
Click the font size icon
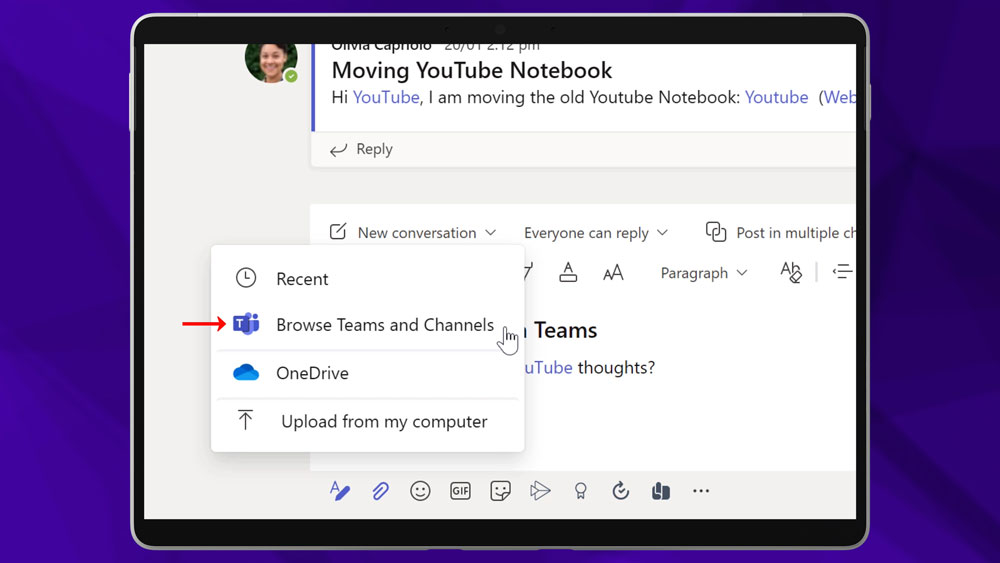coord(613,274)
